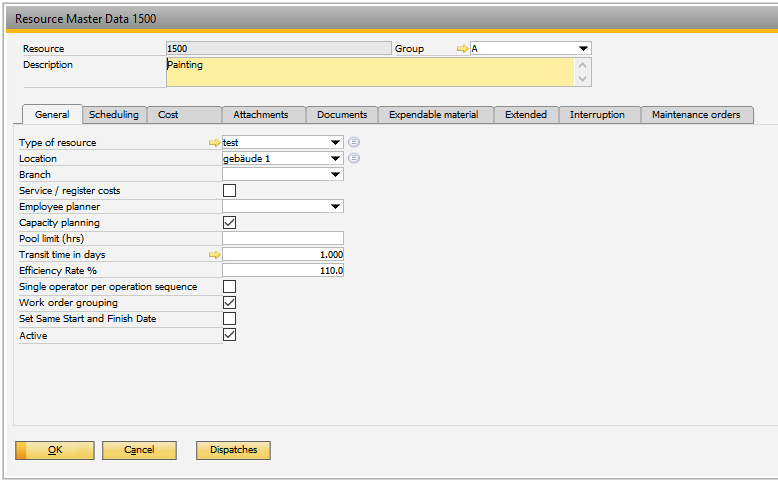Open Employee planner dropdown
This screenshot has height=482, width=778.
[335, 207]
